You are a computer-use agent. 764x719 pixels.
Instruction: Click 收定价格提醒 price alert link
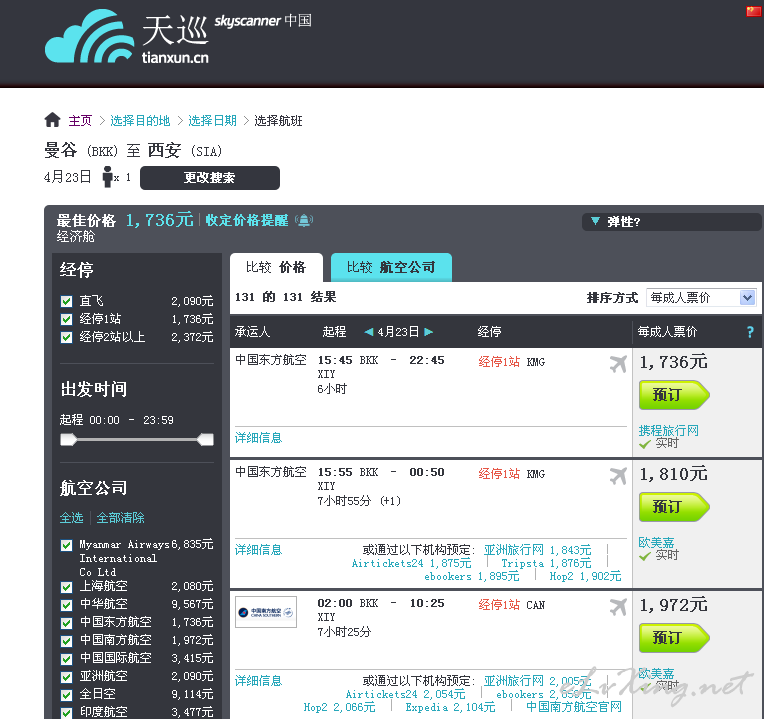(247, 220)
